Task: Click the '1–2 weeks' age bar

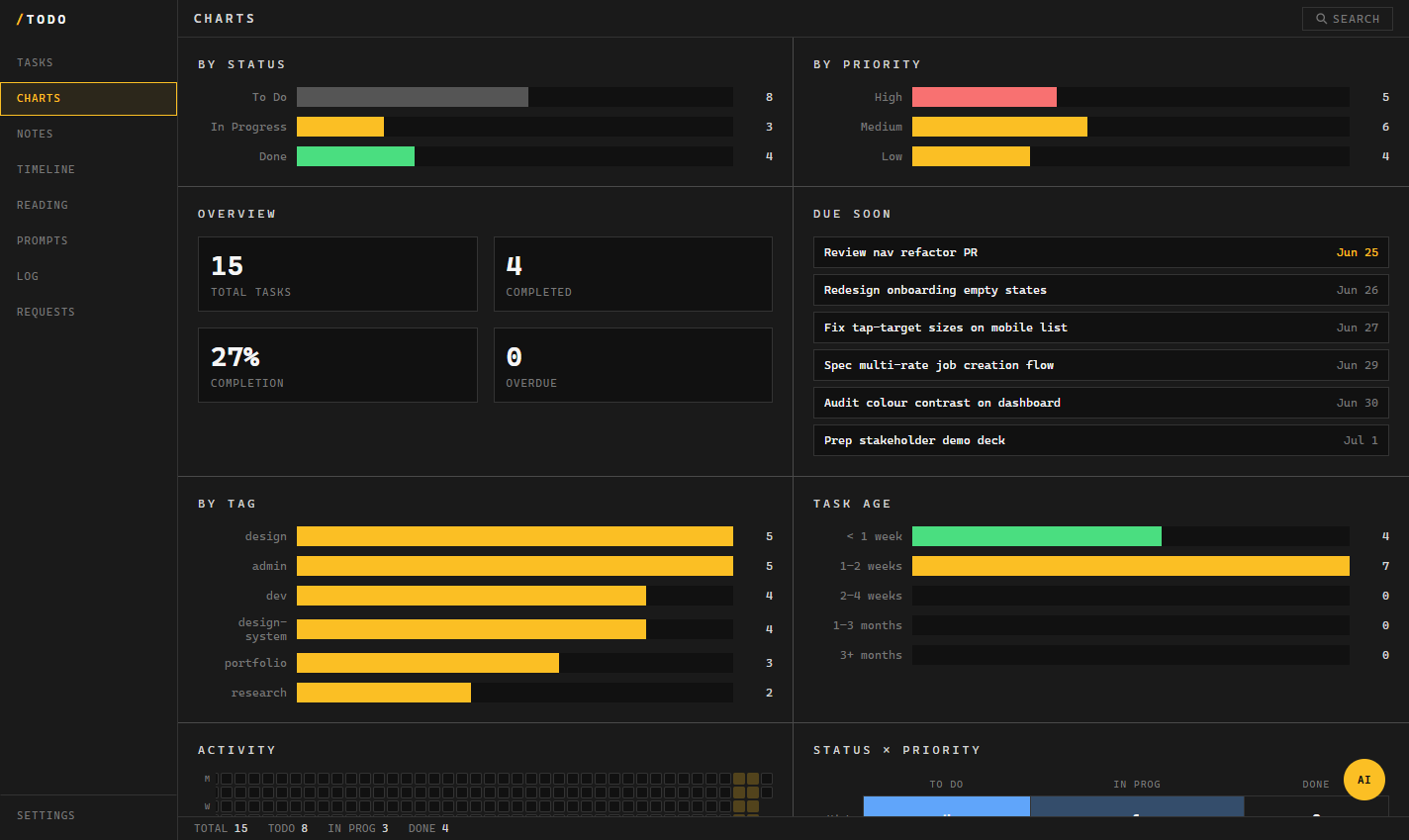Action: pos(1131,566)
